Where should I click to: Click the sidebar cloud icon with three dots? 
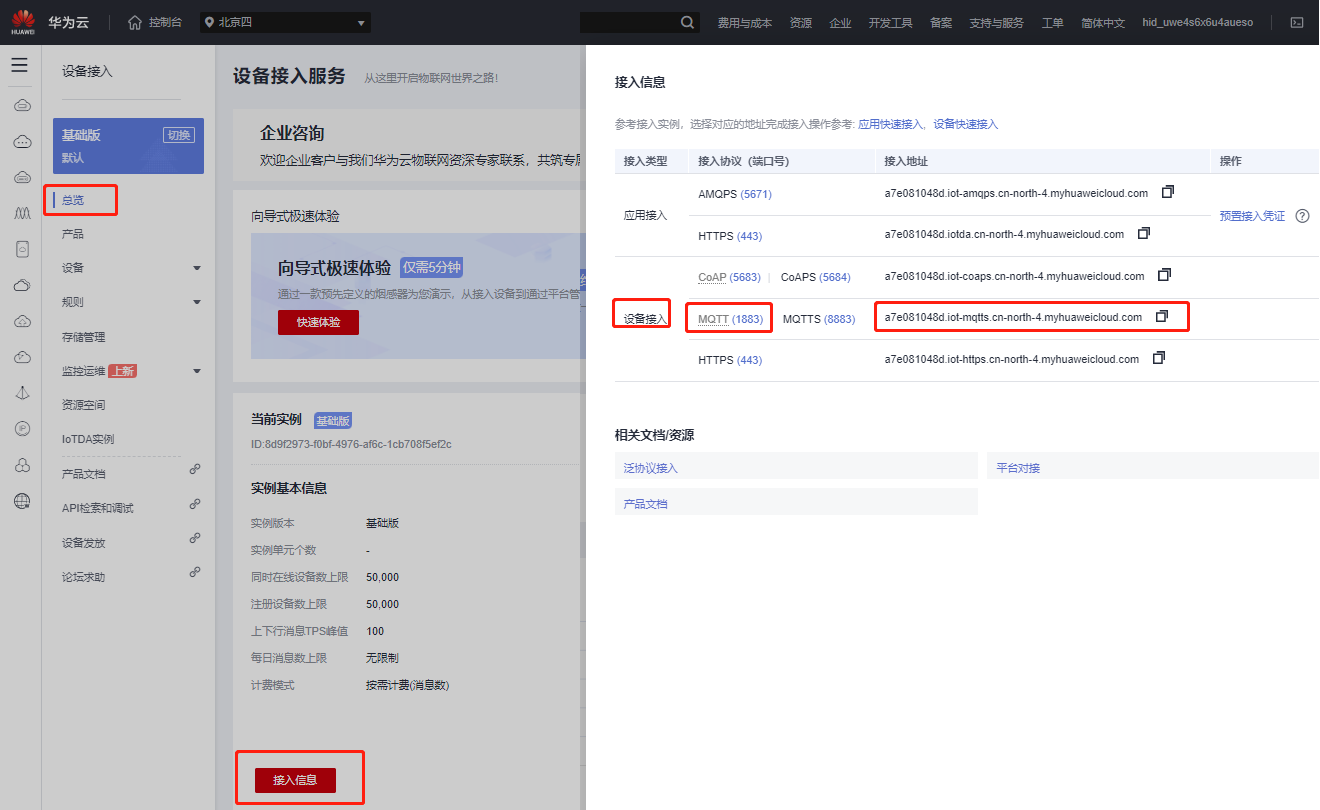click(x=21, y=142)
